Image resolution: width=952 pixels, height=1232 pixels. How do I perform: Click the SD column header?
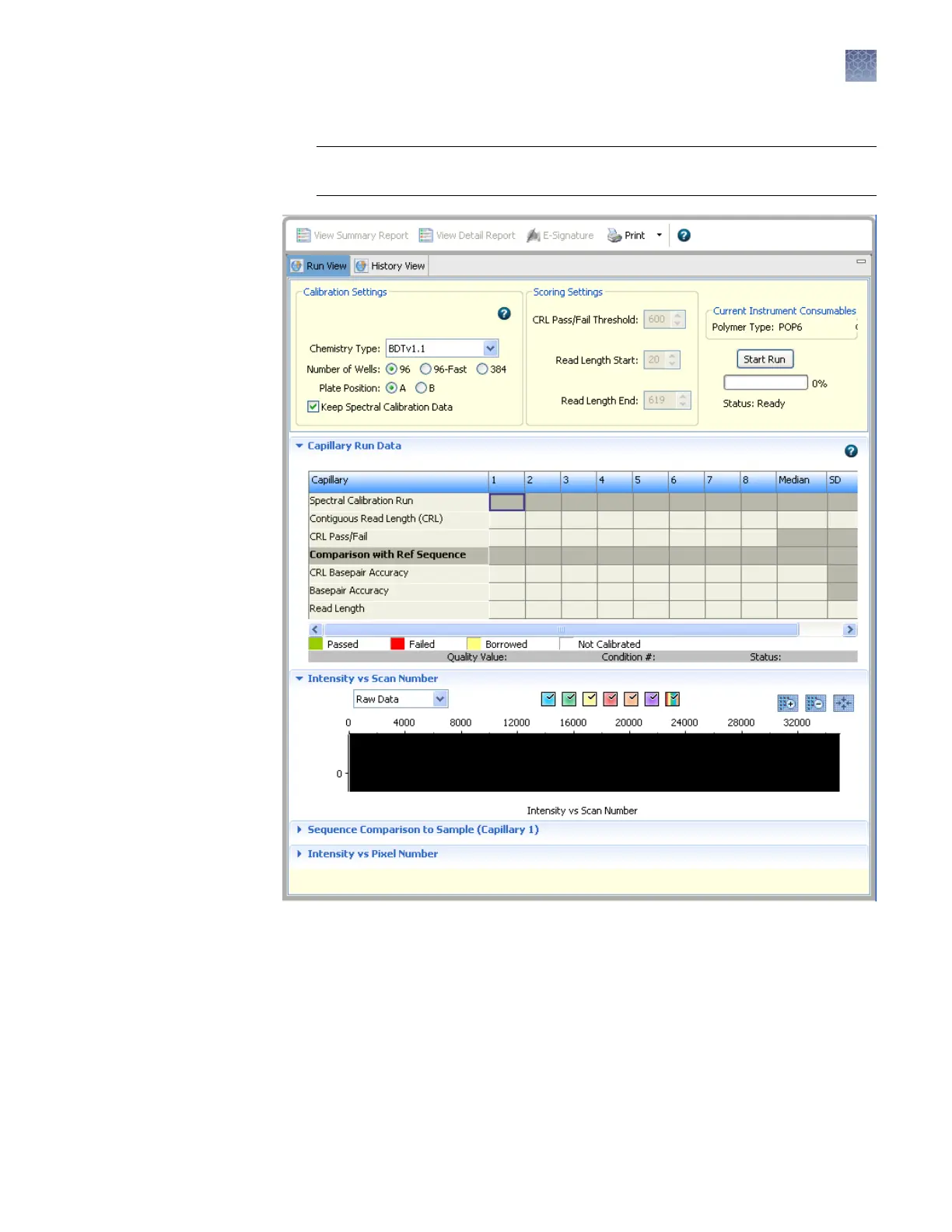coord(842,481)
